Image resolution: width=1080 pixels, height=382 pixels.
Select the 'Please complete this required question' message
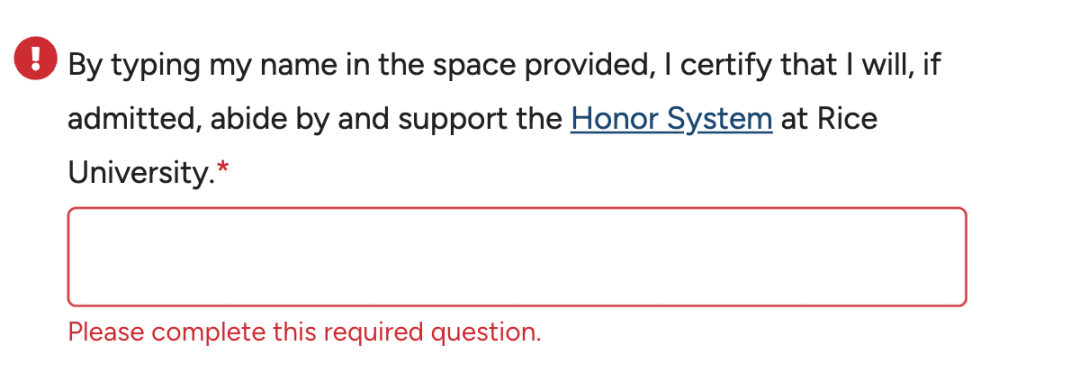pos(304,332)
